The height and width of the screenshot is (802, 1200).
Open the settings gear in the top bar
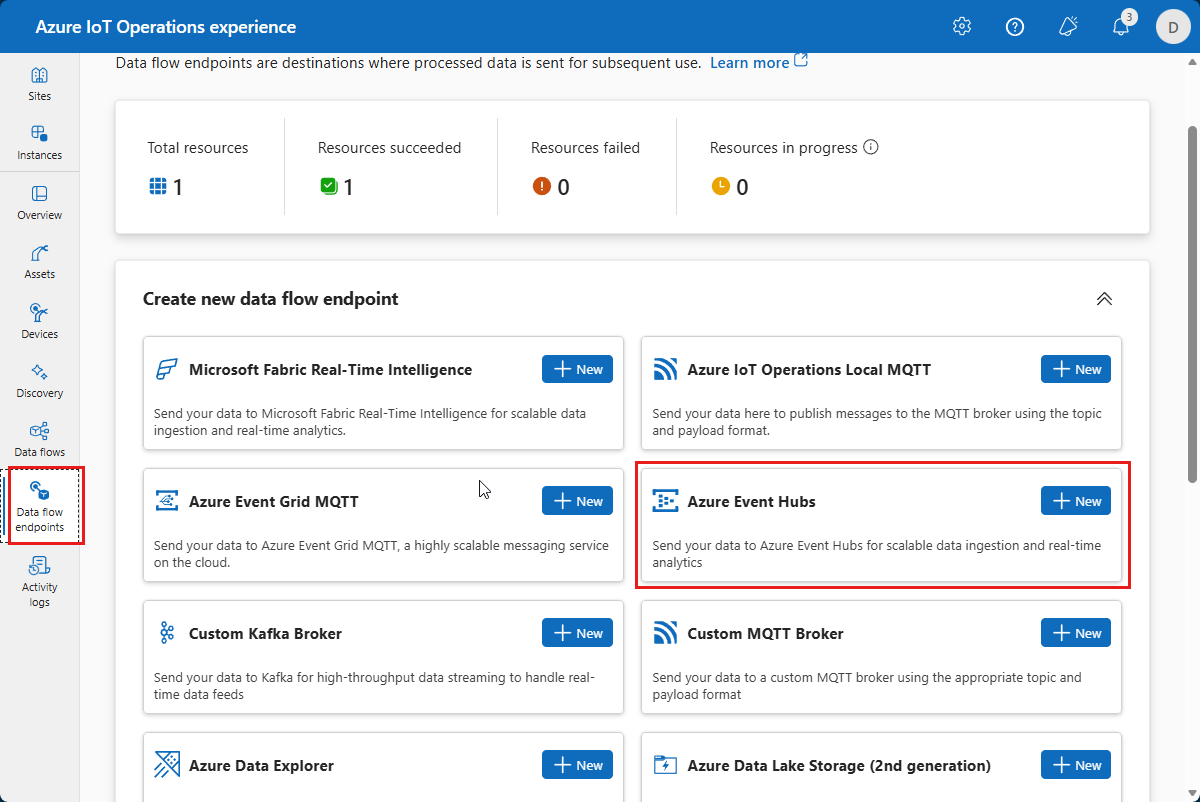[x=961, y=26]
